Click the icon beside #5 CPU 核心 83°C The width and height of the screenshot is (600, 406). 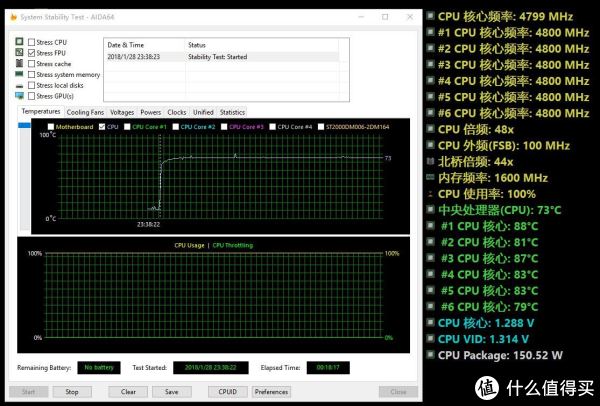431,290
